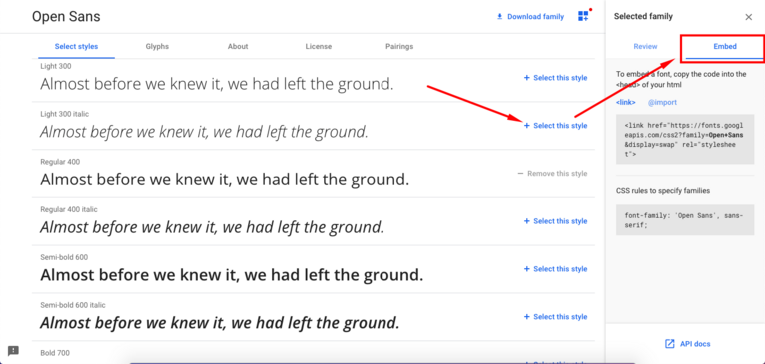Click the download arrow icon beside Download family
The height and width of the screenshot is (364, 765).
click(x=499, y=17)
